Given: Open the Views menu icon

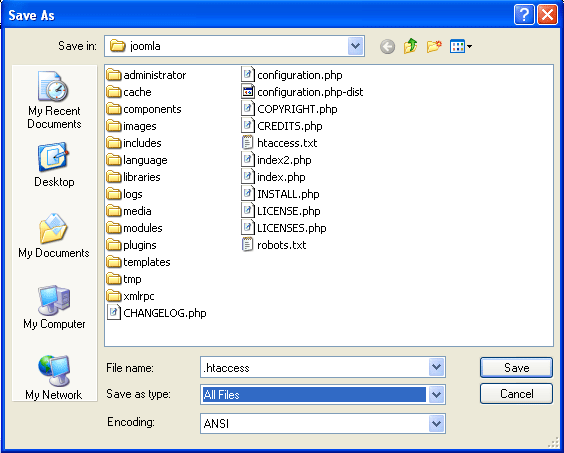Looking at the screenshot, I should (x=461, y=46).
